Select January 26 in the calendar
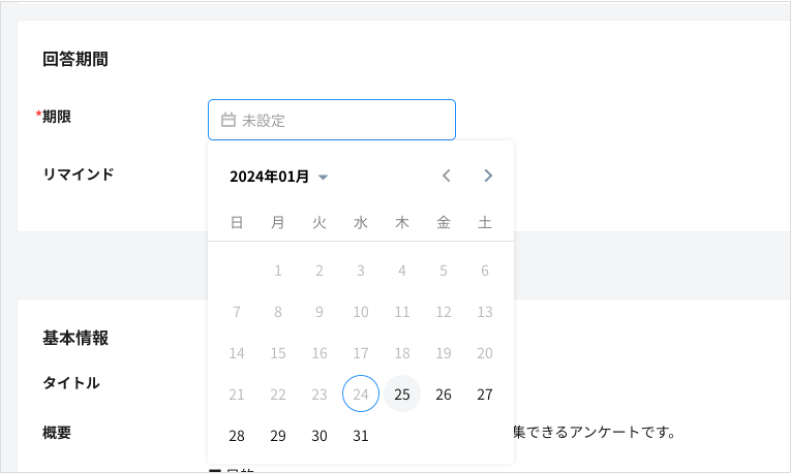Viewport: 792px width, 474px height. pyautogui.click(x=443, y=394)
